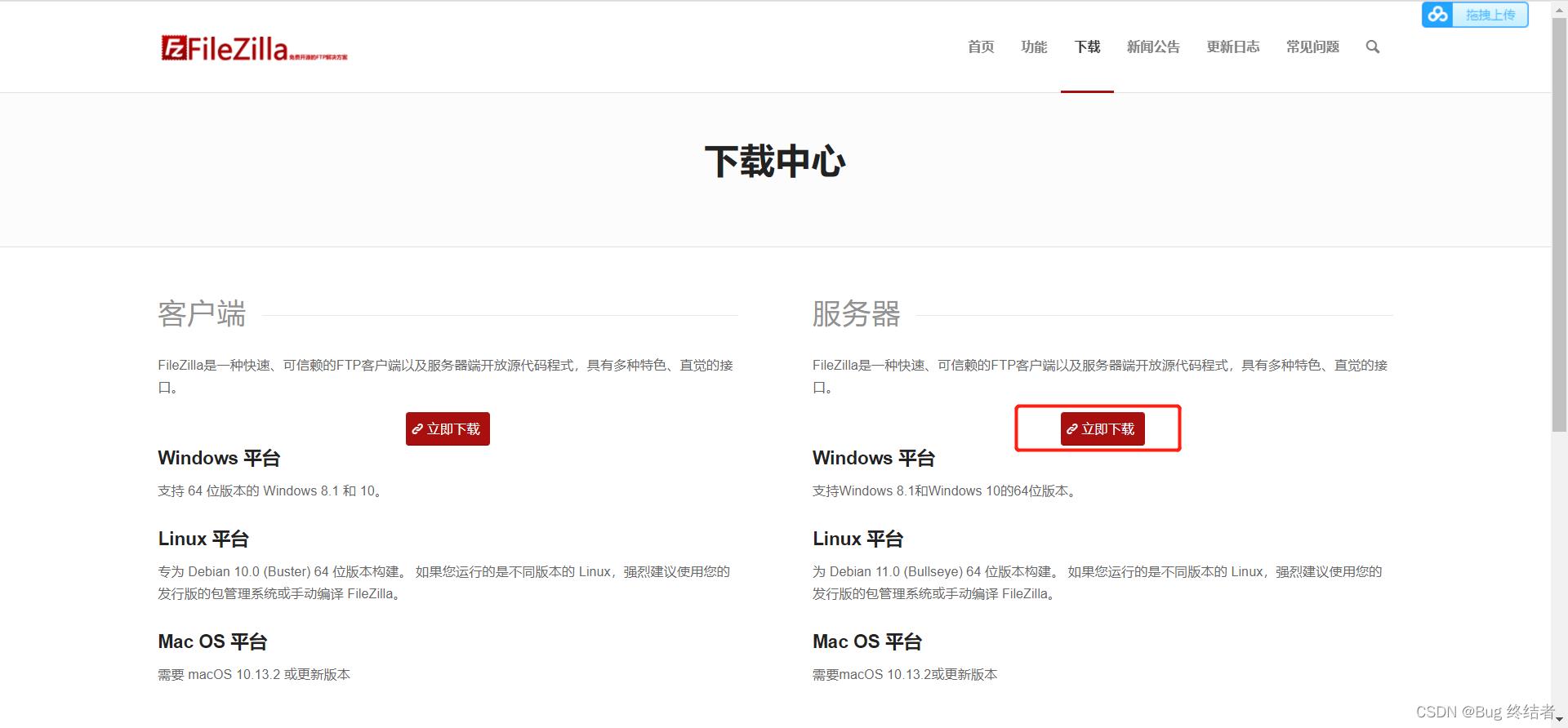1568x728 pixels.
Task: Go to 首页 menu item
Action: click(x=981, y=47)
